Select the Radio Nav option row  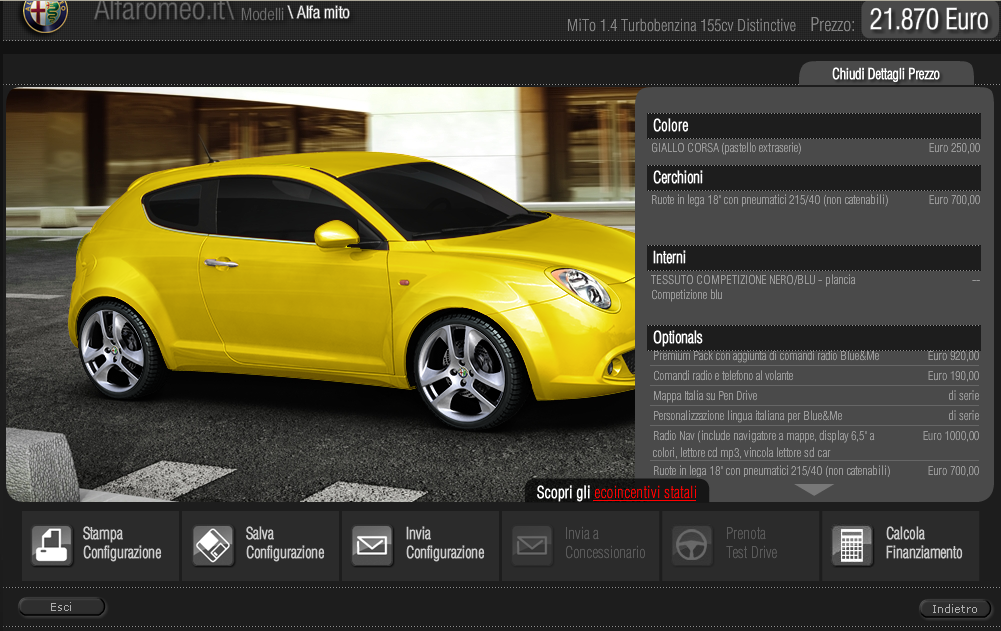click(815, 444)
